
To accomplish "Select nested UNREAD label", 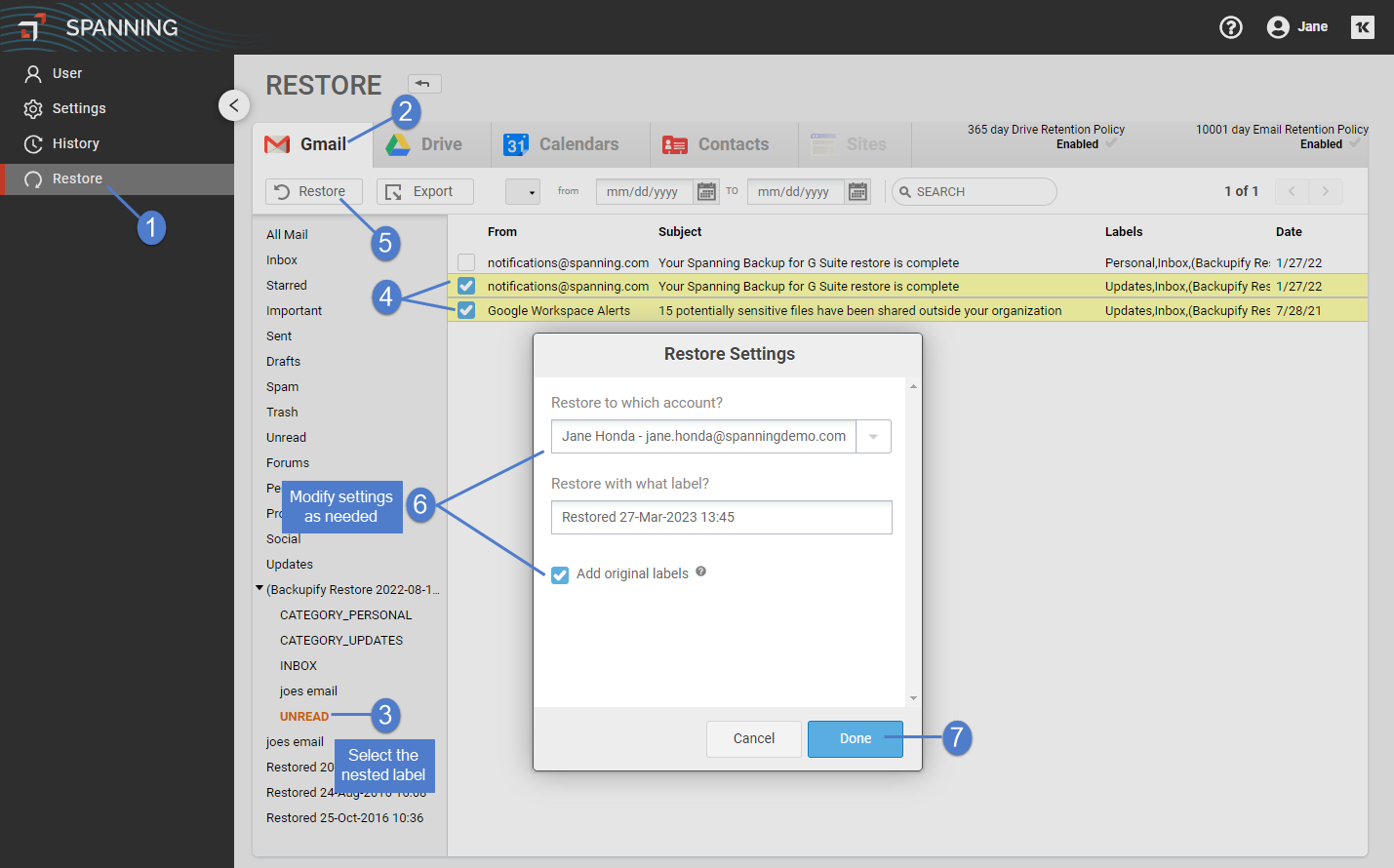I will click(304, 716).
